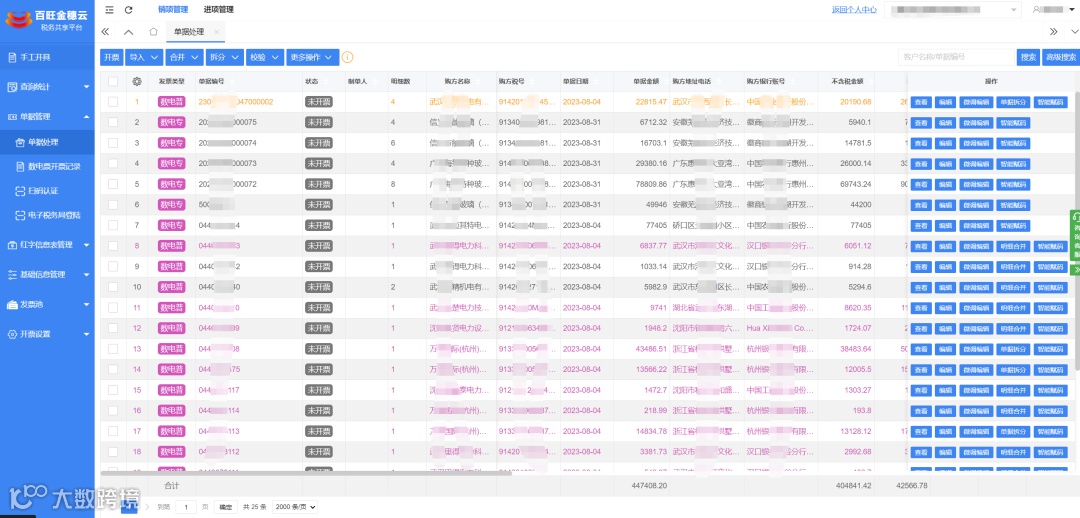Check the checkbox for row 5
Screen dimensions: 1080x518
113,184
